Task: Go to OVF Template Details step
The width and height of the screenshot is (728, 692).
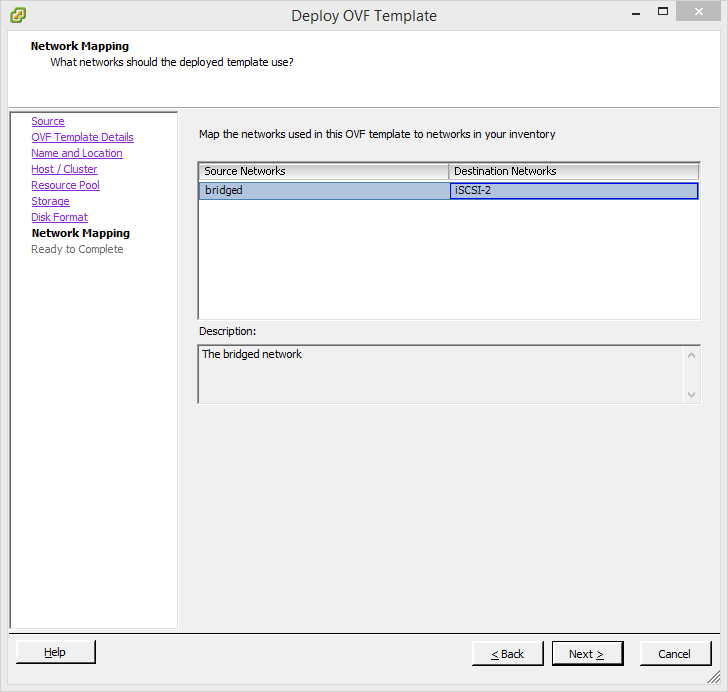Action: [82, 137]
